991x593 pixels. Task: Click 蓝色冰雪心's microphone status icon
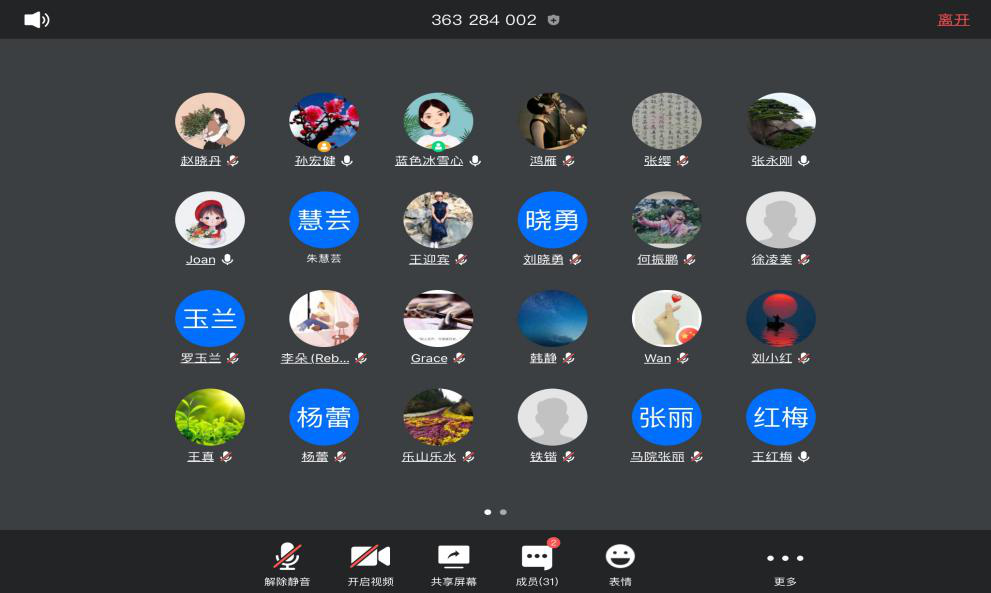click(x=475, y=161)
